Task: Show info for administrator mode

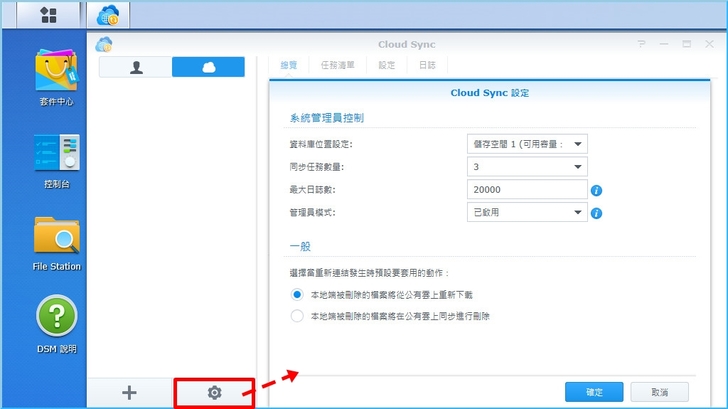Action: 596,213
